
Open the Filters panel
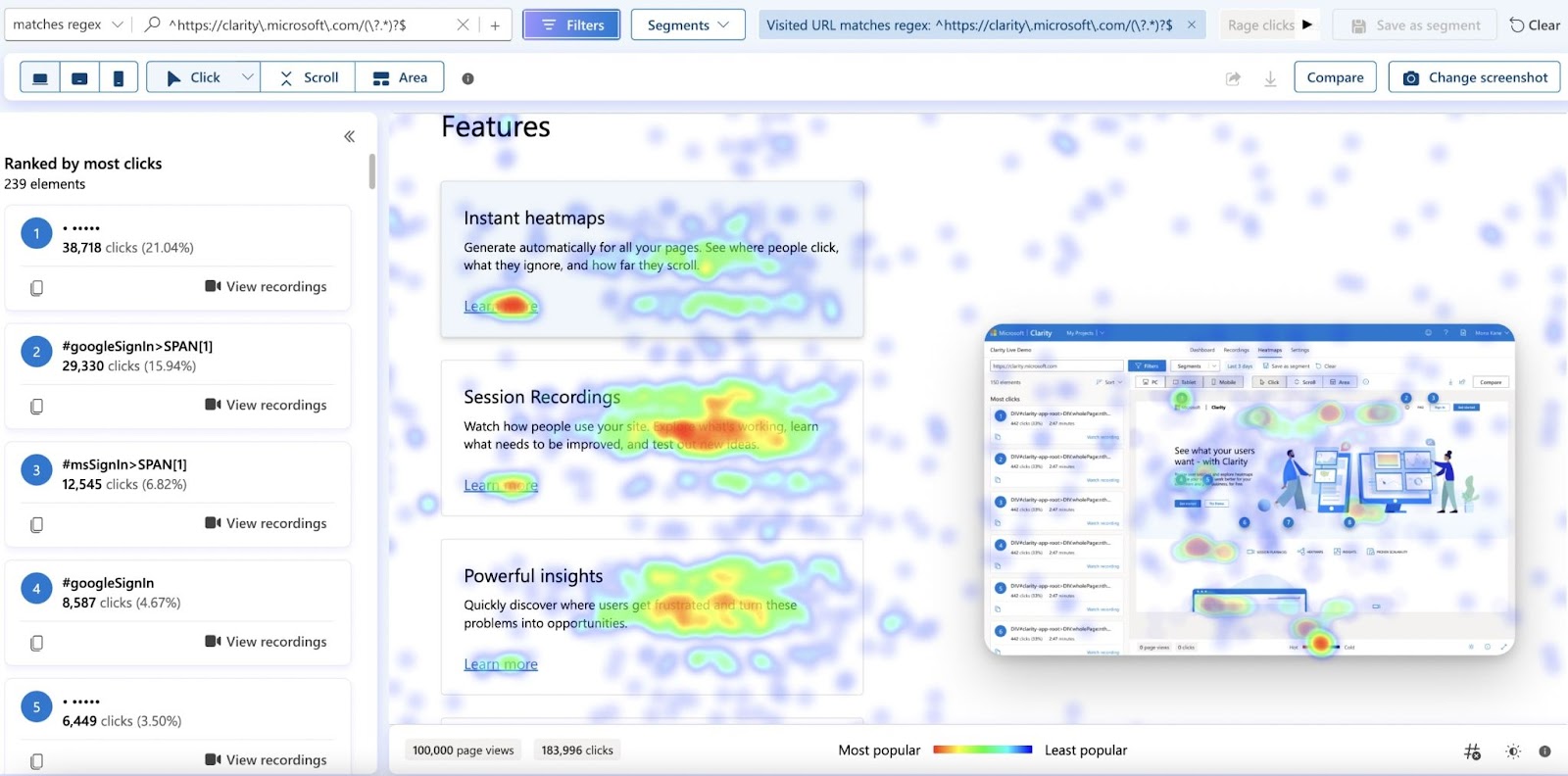(x=571, y=24)
